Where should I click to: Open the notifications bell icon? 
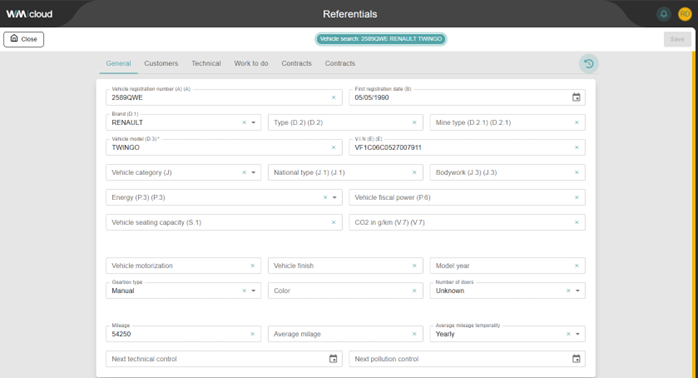[x=663, y=14]
